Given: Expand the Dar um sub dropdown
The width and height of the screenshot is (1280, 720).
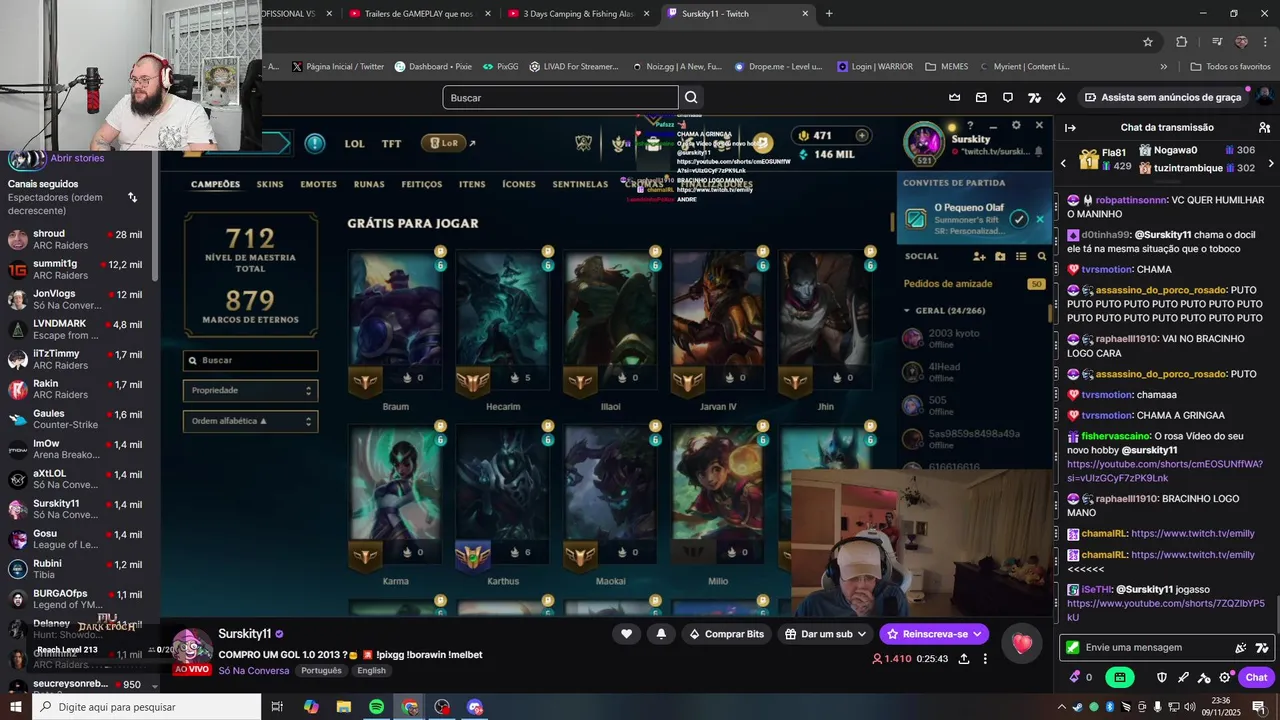Looking at the screenshot, I should (x=825, y=634).
